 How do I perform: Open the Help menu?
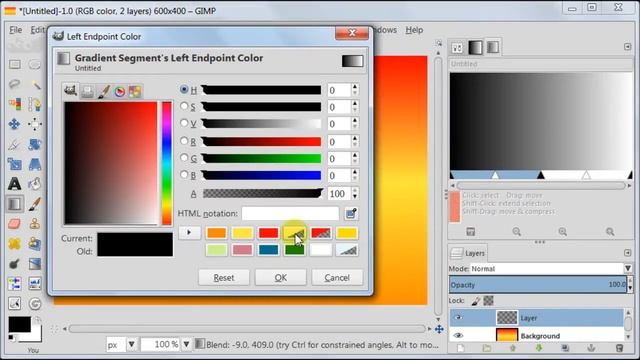pos(414,30)
